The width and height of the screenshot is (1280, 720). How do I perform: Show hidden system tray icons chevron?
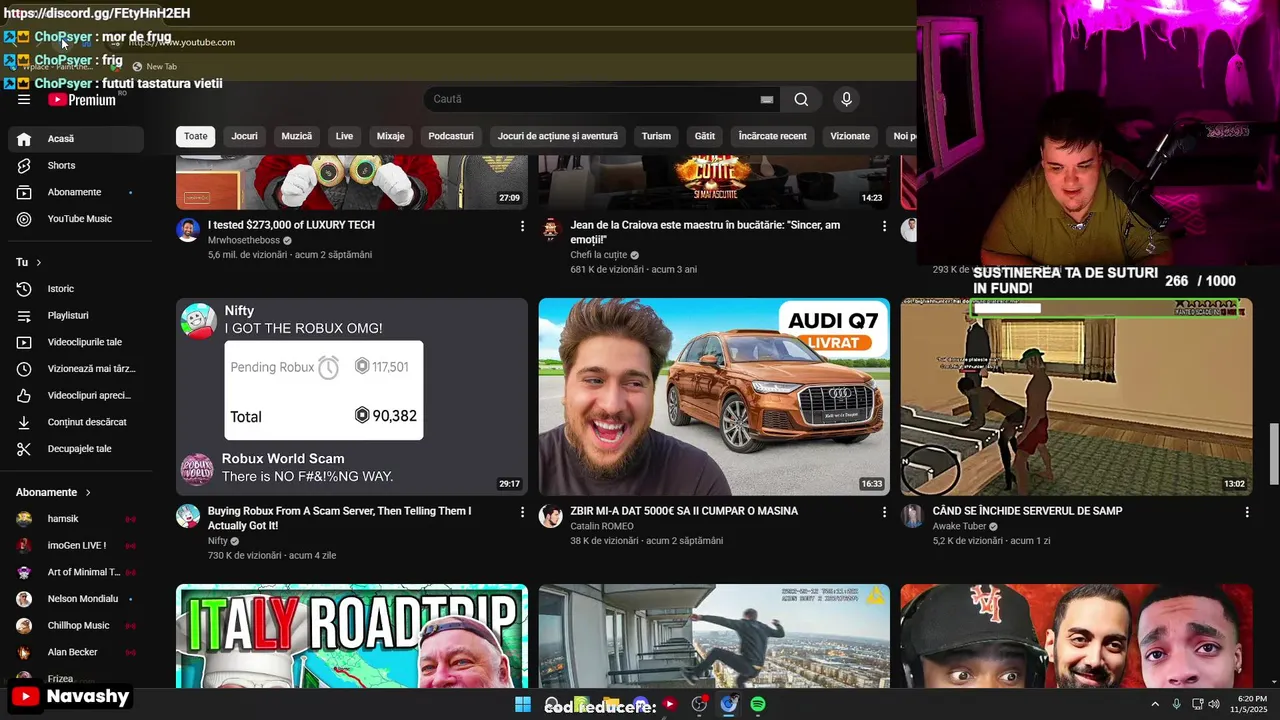point(1155,704)
